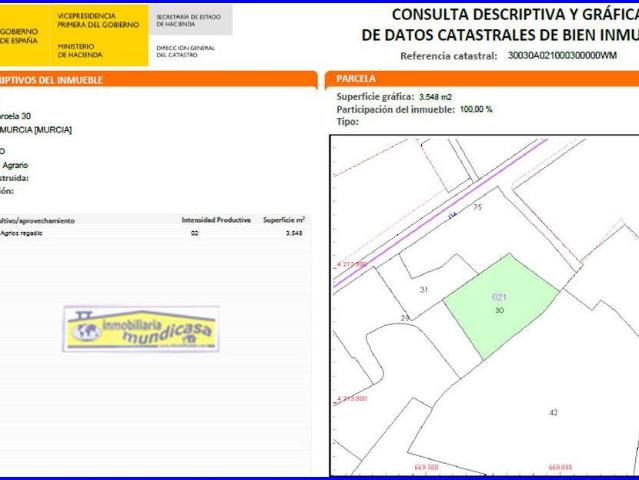The width and height of the screenshot is (639, 480).
Task: Click the Gobierno de España emblem text
Action: (x=19, y=36)
